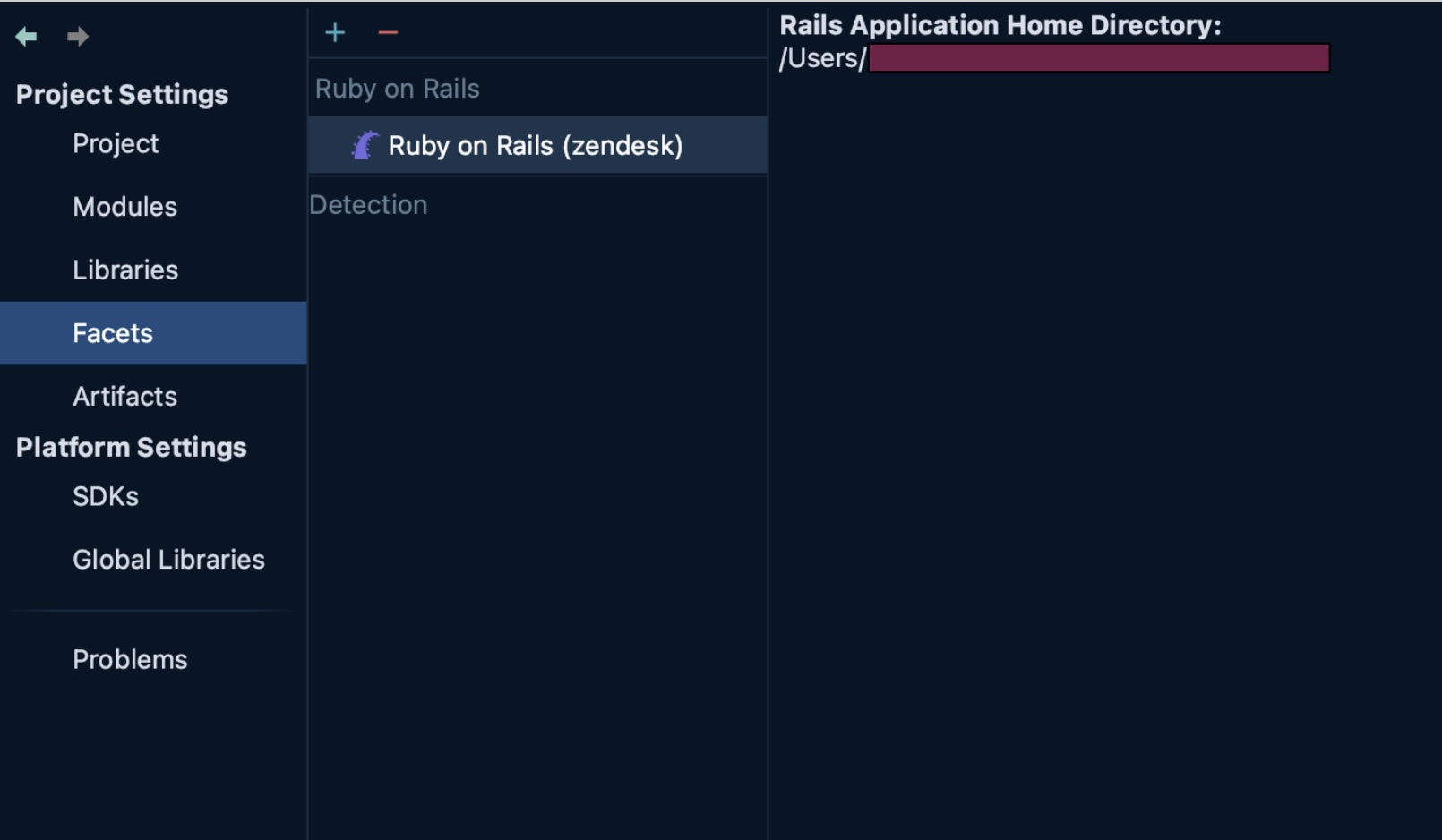Click the back navigation arrow
Image resolution: width=1442 pixels, height=840 pixels.
pyautogui.click(x=26, y=37)
